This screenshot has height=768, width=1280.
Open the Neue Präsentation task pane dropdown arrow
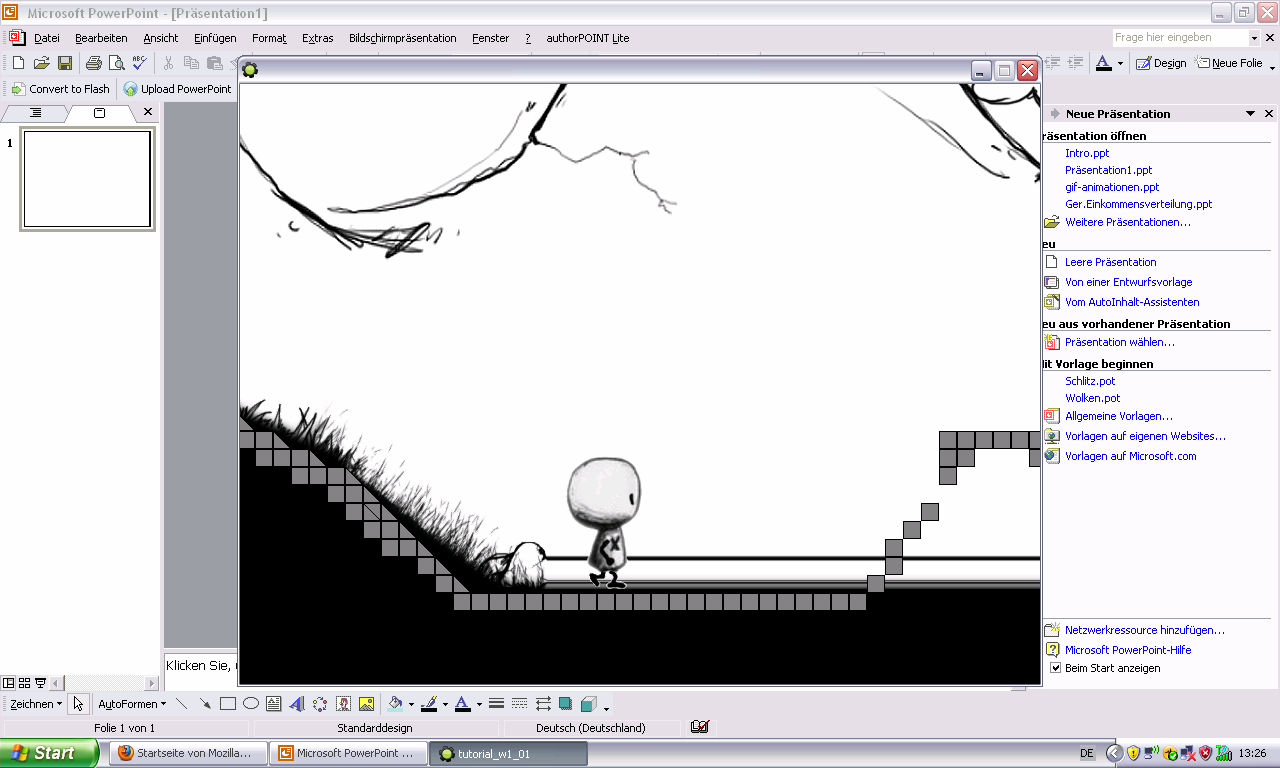1250,114
